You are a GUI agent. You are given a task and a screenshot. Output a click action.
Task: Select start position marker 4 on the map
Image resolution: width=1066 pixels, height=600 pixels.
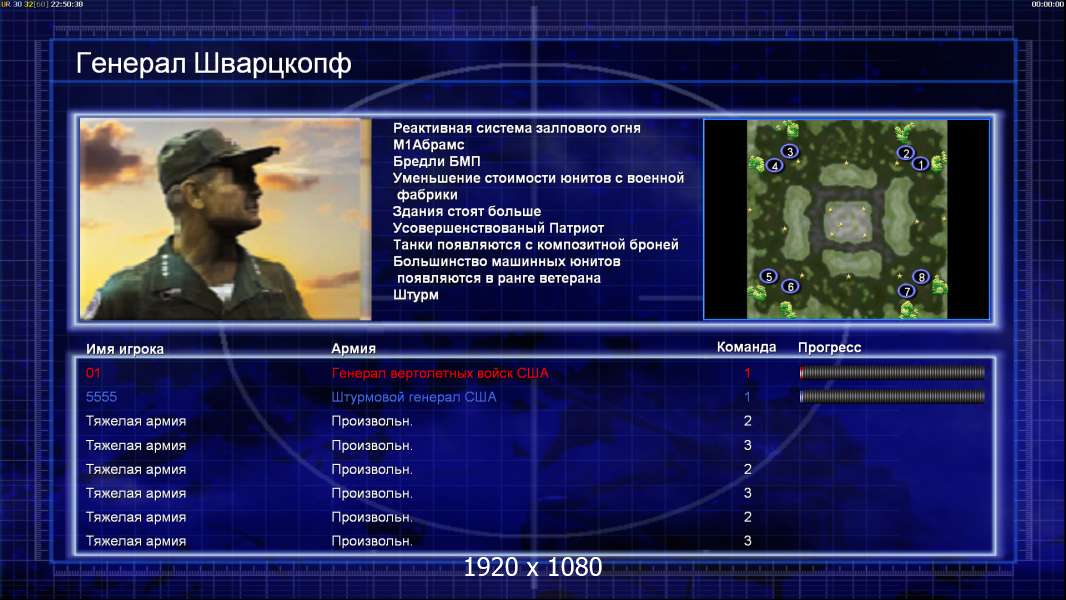(x=774, y=165)
